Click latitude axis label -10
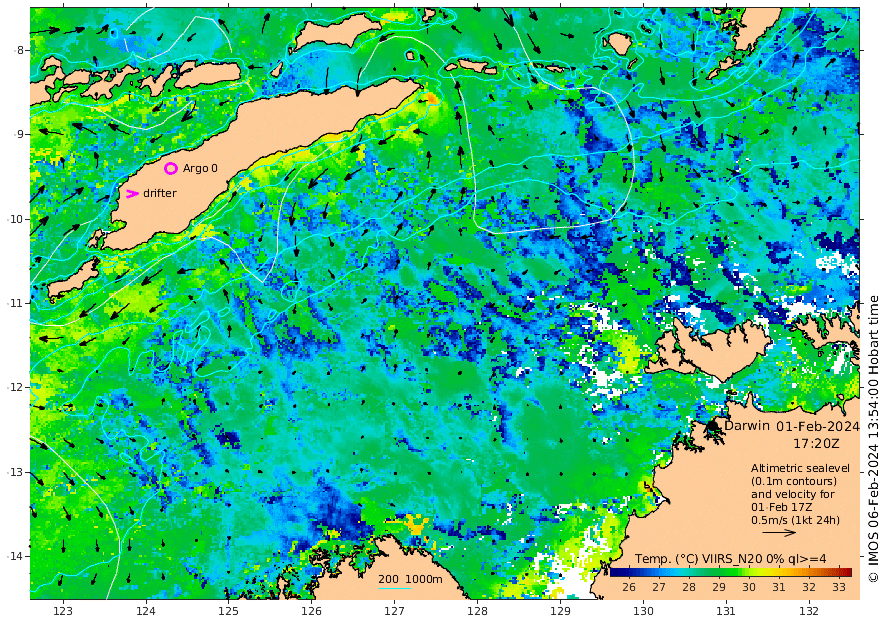The width and height of the screenshot is (880, 630). tap(16, 219)
